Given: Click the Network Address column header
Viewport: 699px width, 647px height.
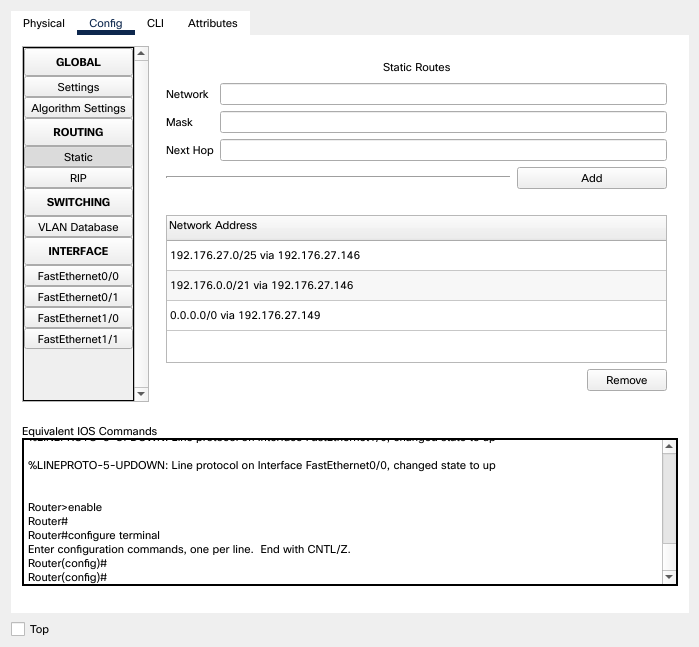Looking at the screenshot, I should [x=416, y=227].
